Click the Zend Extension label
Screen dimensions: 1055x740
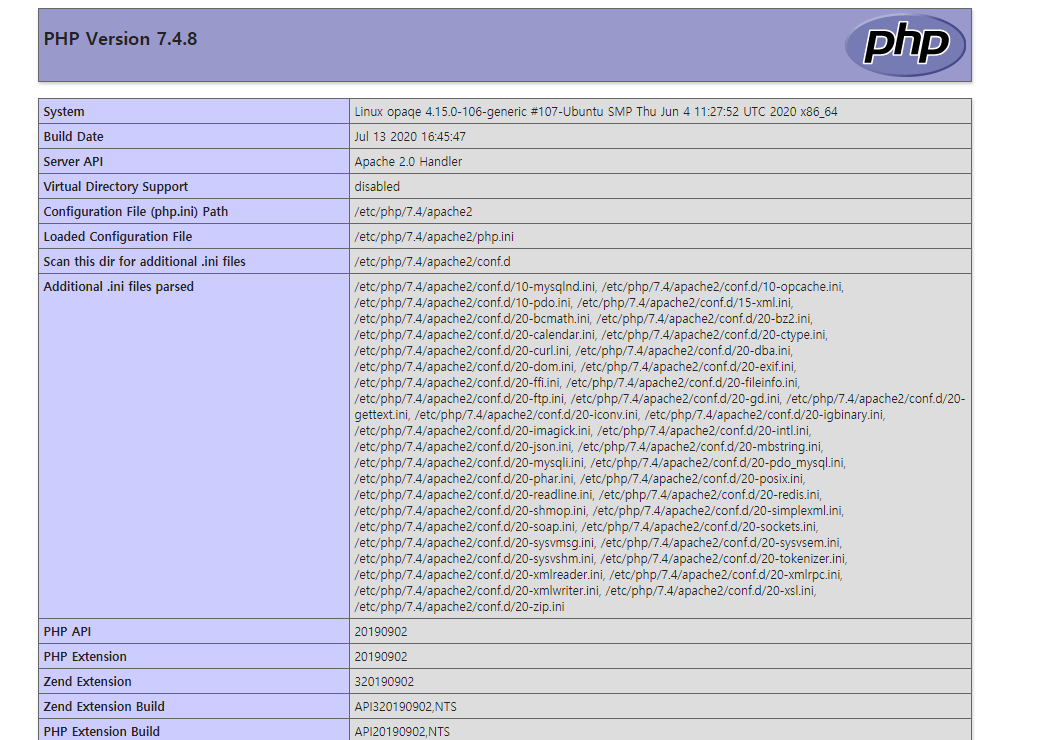[x=87, y=681]
